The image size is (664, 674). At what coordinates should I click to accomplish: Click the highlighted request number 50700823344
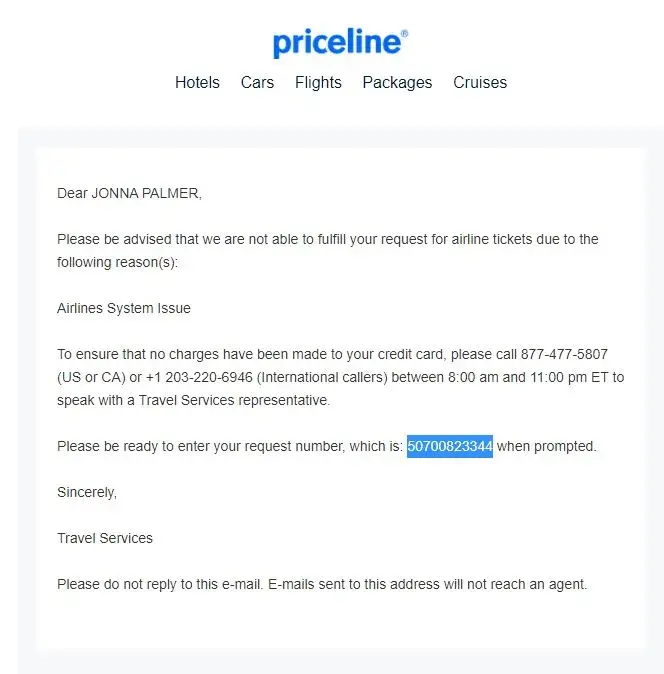point(450,447)
